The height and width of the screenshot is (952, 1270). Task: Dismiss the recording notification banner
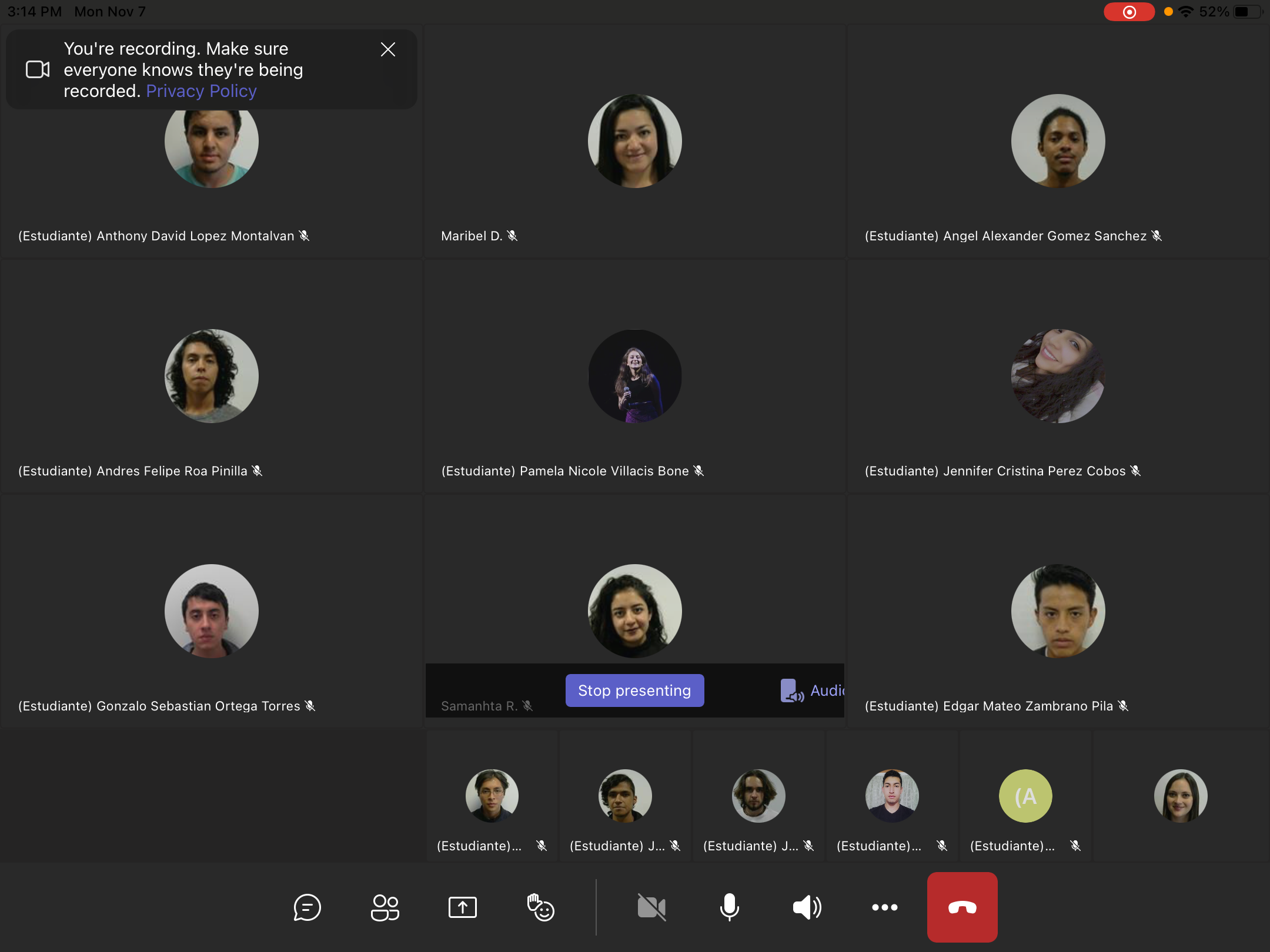click(387, 49)
